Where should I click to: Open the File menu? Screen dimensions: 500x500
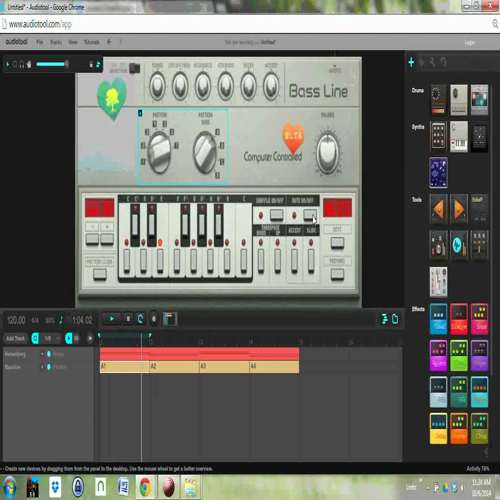click(x=40, y=42)
